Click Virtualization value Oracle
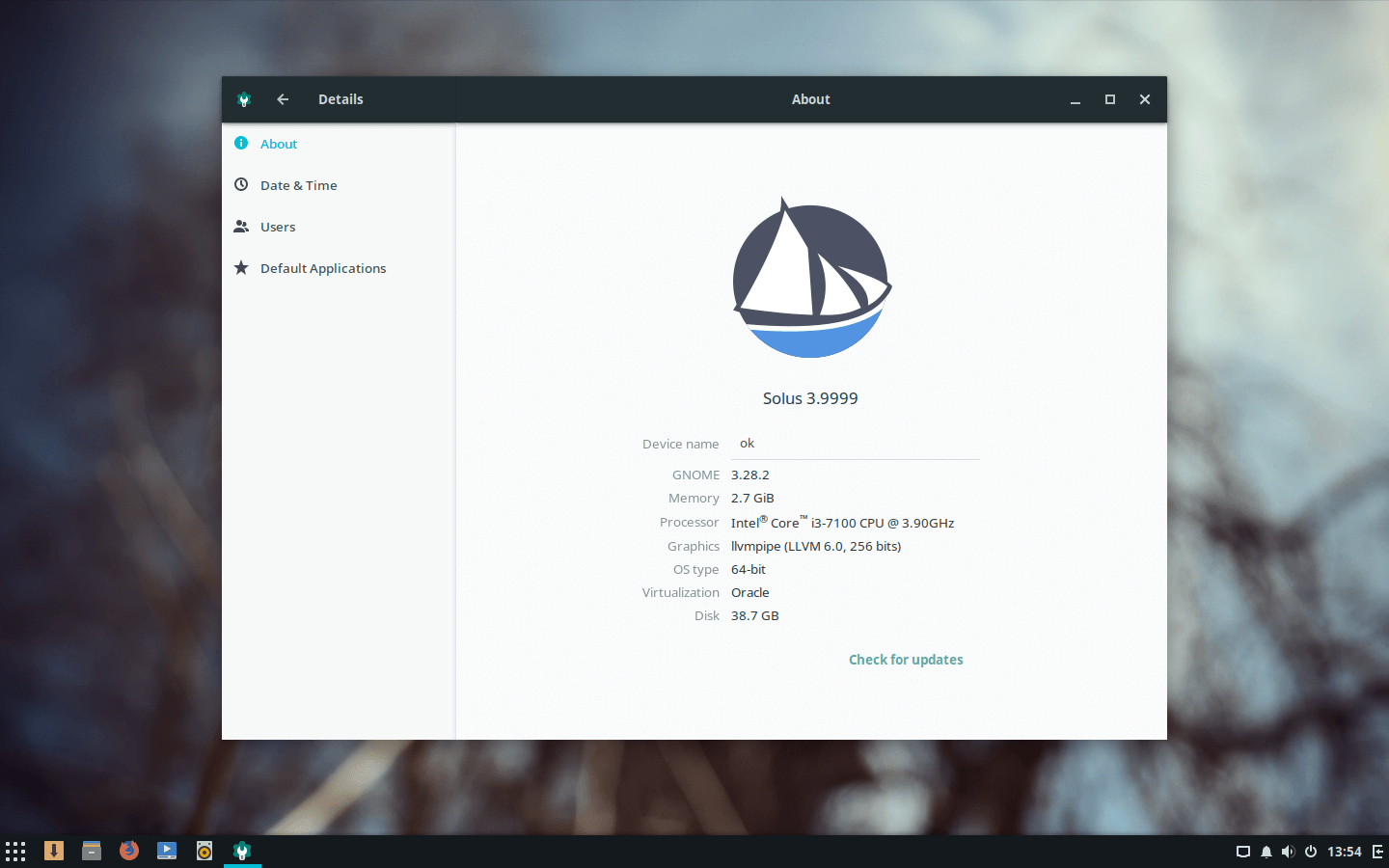Viewport: 1389px width, 868px height. (x=750, y=592)
